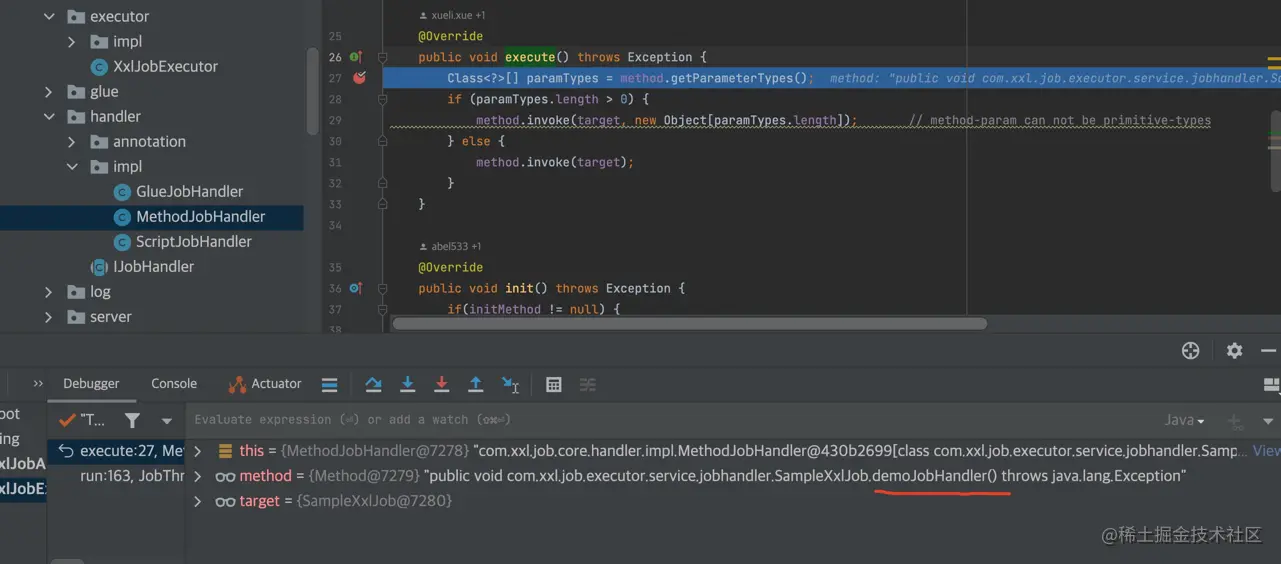Switch to the Console tab
This screenshot has height=564, width=1281.
tap(174, 384)
